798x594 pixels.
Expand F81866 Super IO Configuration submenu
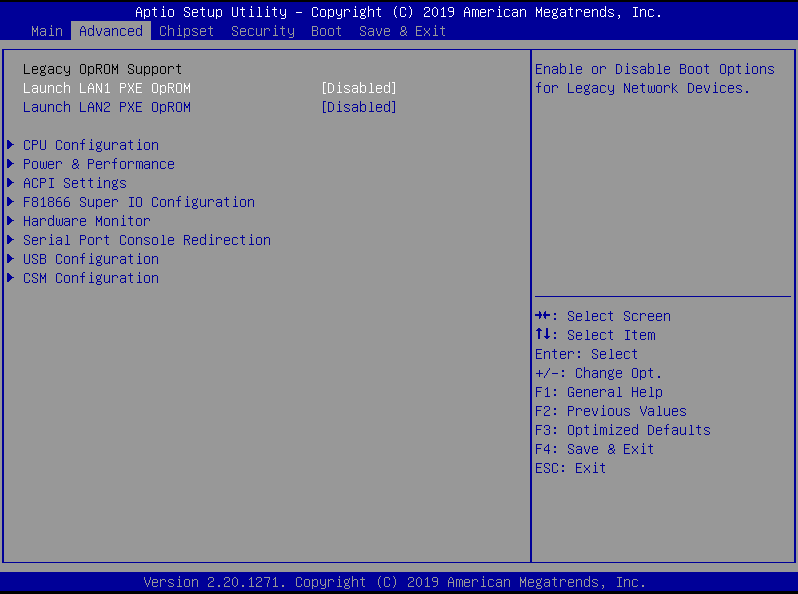click(138, 202)
